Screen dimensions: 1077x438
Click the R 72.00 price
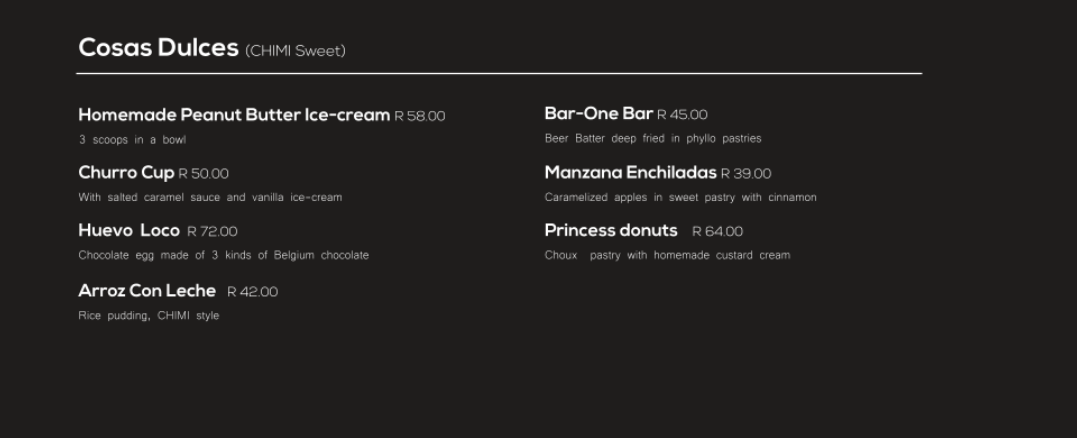(x=212, y=232)
